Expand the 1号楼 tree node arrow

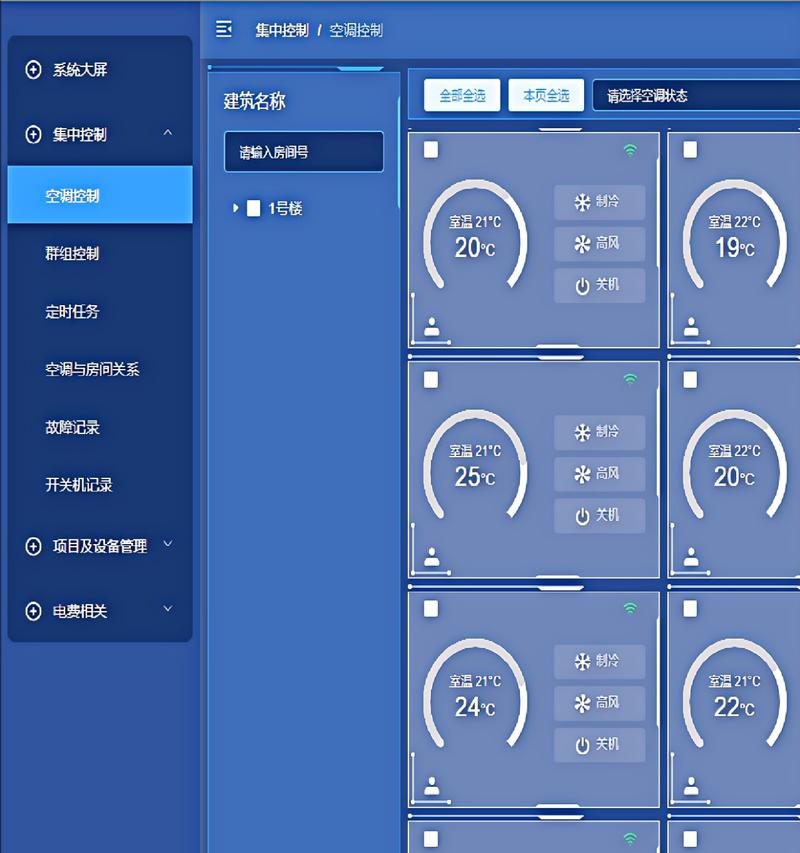click(x=235, y=208)
